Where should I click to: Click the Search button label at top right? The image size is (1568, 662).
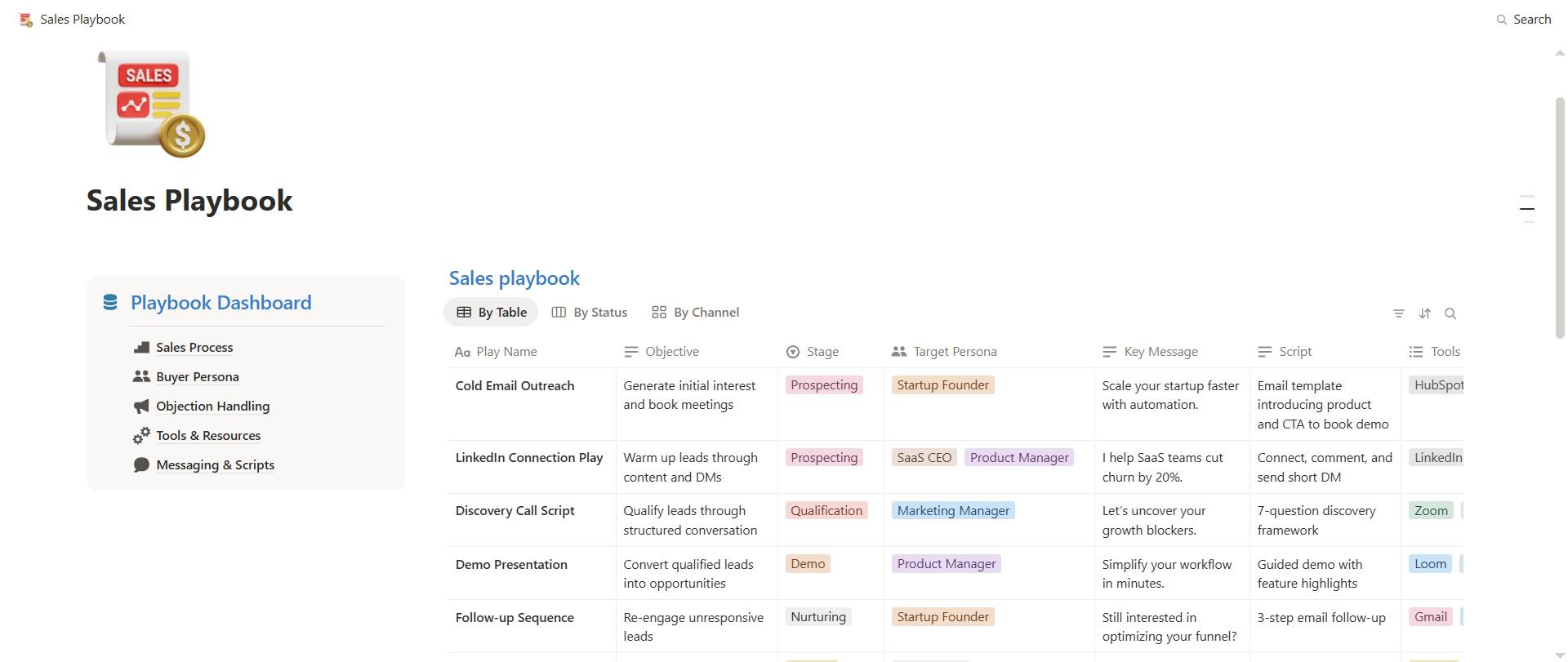click(x=1532, y=20)
